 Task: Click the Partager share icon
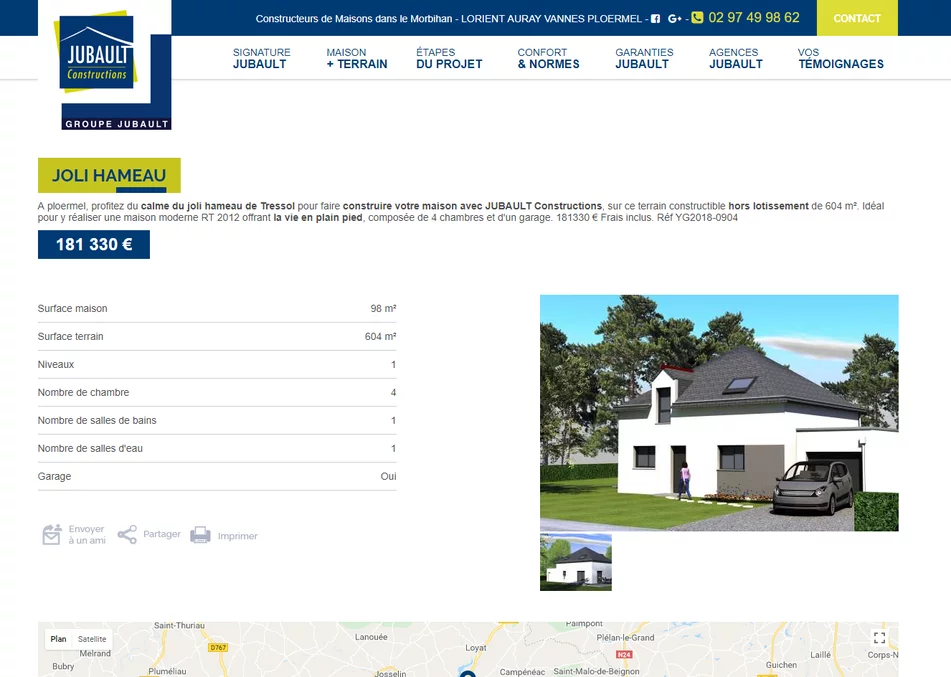pos(127,535)
